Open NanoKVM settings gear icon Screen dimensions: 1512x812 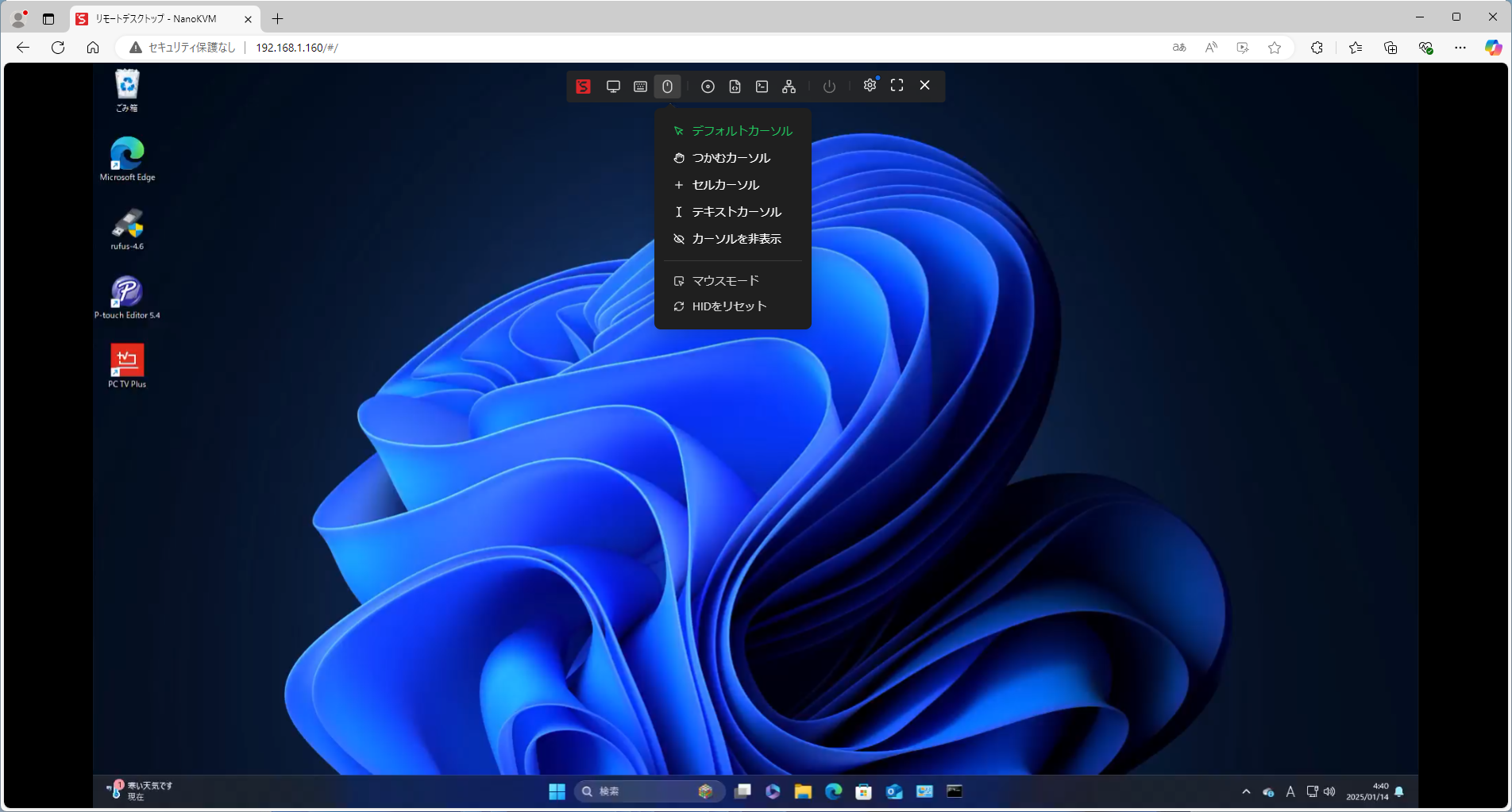coord(870,85)
